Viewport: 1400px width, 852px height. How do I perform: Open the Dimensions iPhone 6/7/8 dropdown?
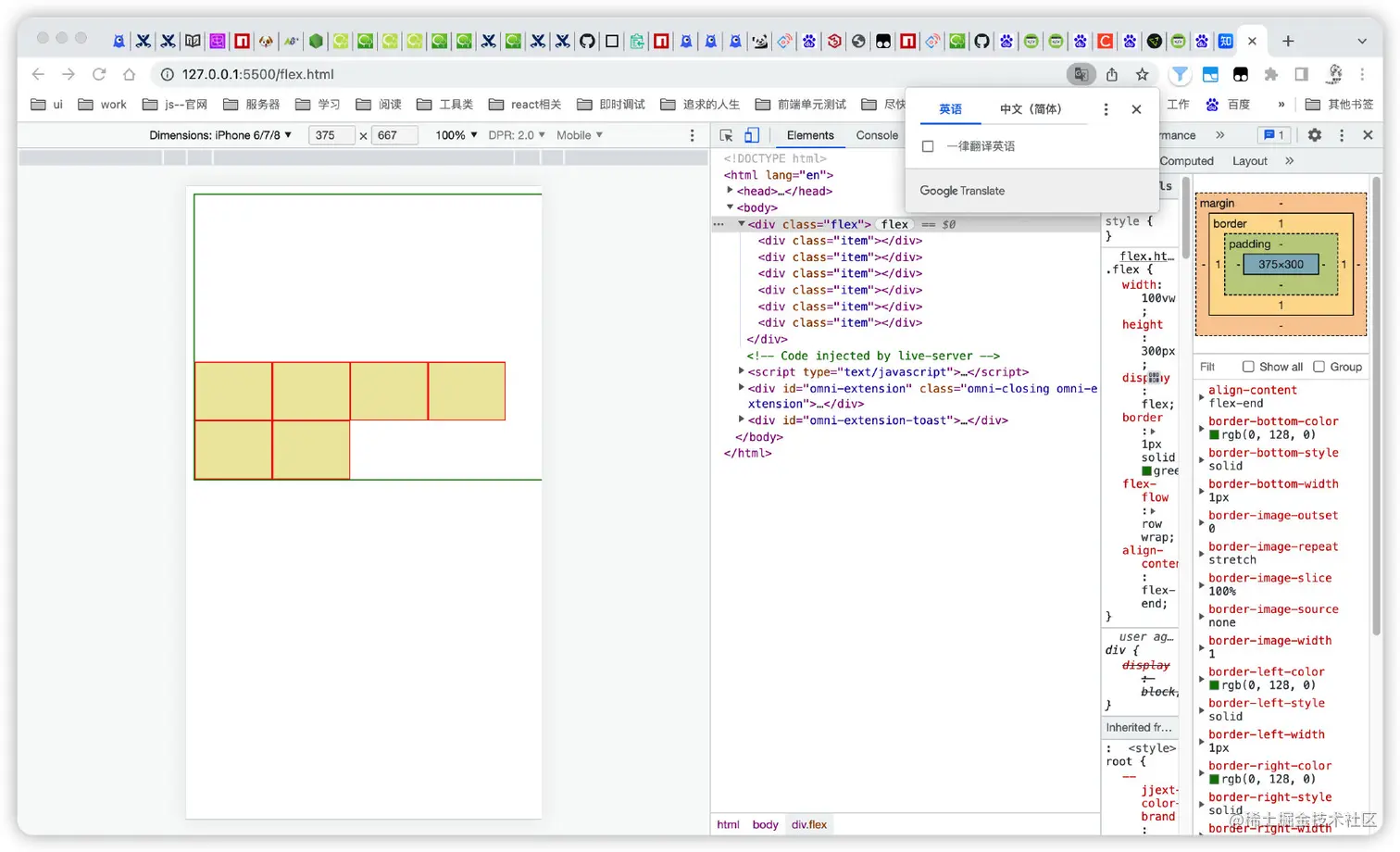point(220,135)
